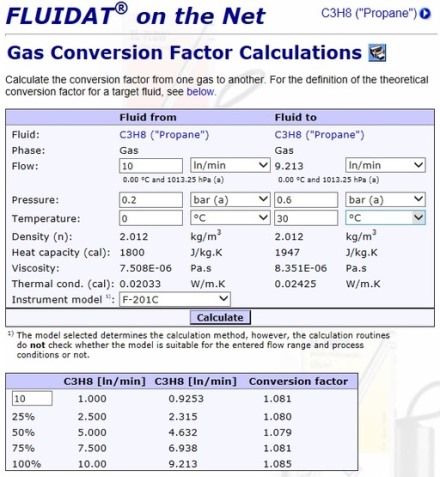This screenshot has height=477, width=440.
Task: Click the results table flow input 10
Action: tap(32, 398)
